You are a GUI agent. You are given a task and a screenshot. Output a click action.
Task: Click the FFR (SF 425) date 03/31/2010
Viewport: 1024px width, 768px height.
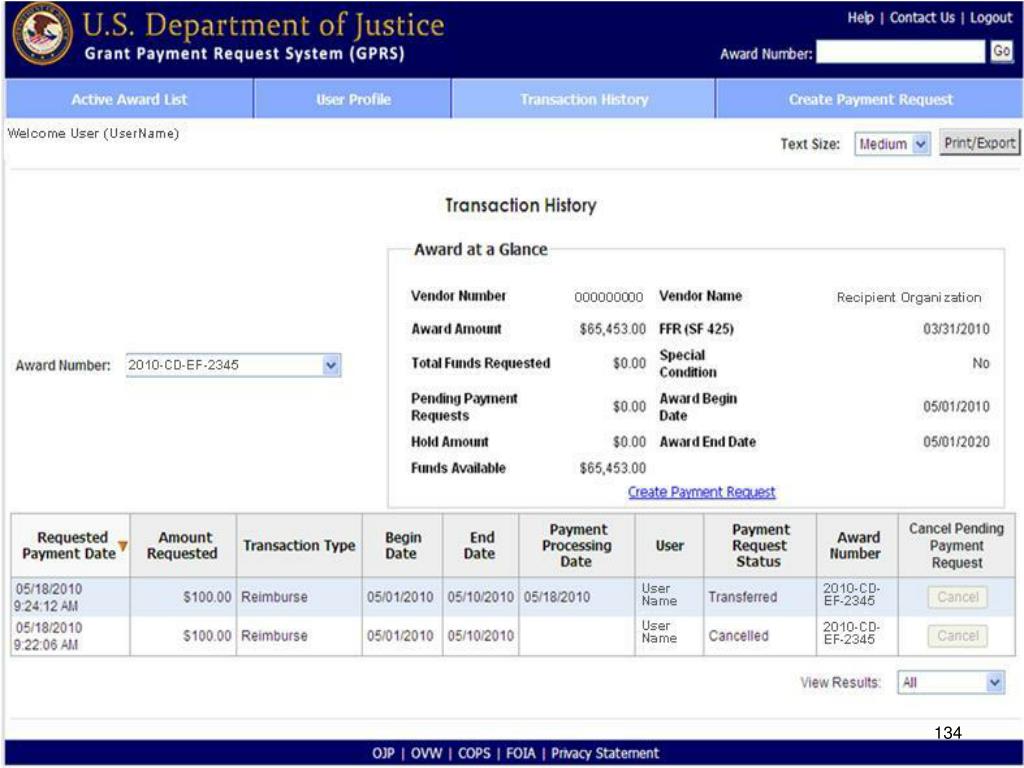pyautogui.click(x=956, y=329)
